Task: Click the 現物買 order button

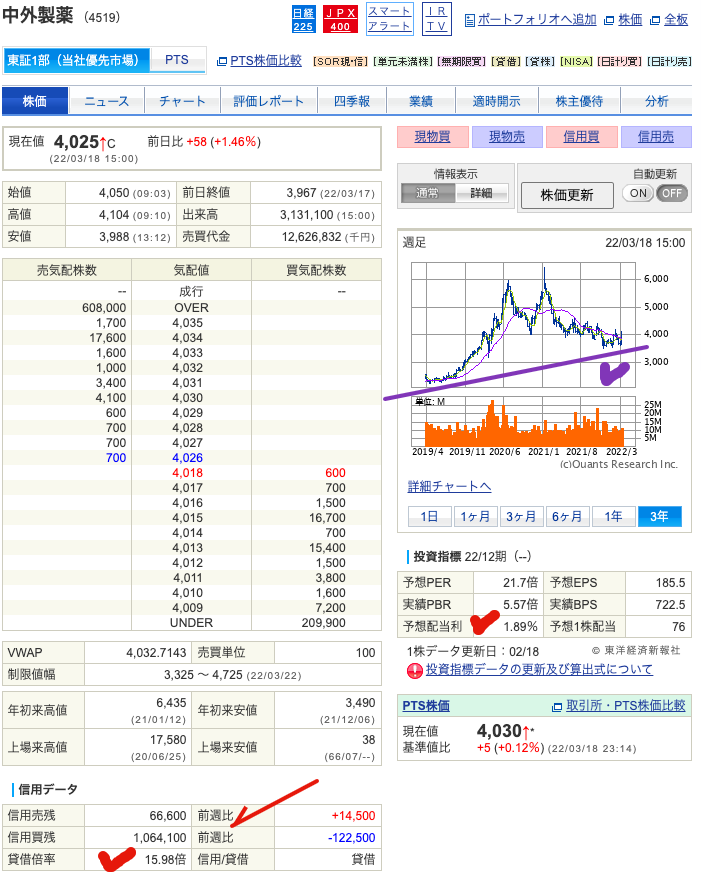Action: point(433,137)
